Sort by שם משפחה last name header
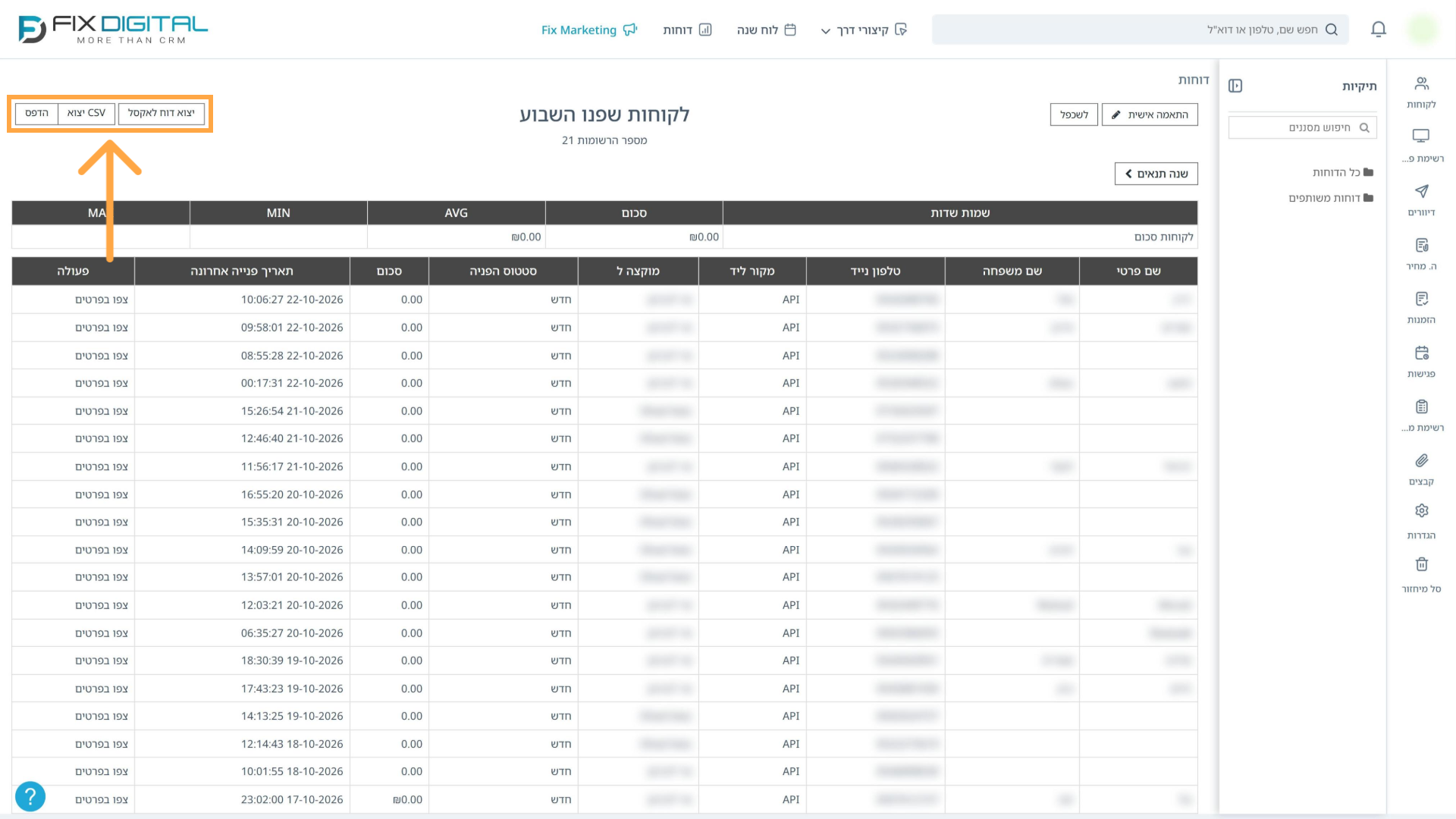This screenshot has width=1456, height=819. click(x=1012, y=271)
